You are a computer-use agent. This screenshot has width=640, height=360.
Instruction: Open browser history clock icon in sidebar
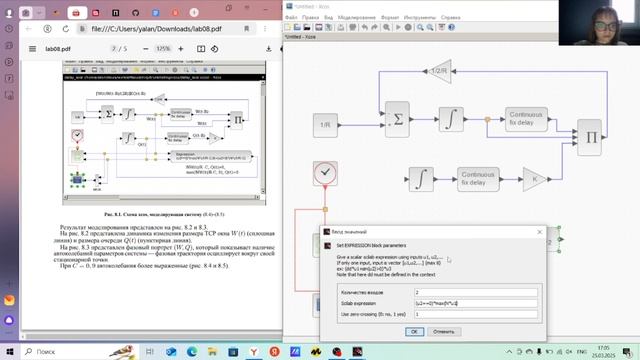tap(9, 29)
